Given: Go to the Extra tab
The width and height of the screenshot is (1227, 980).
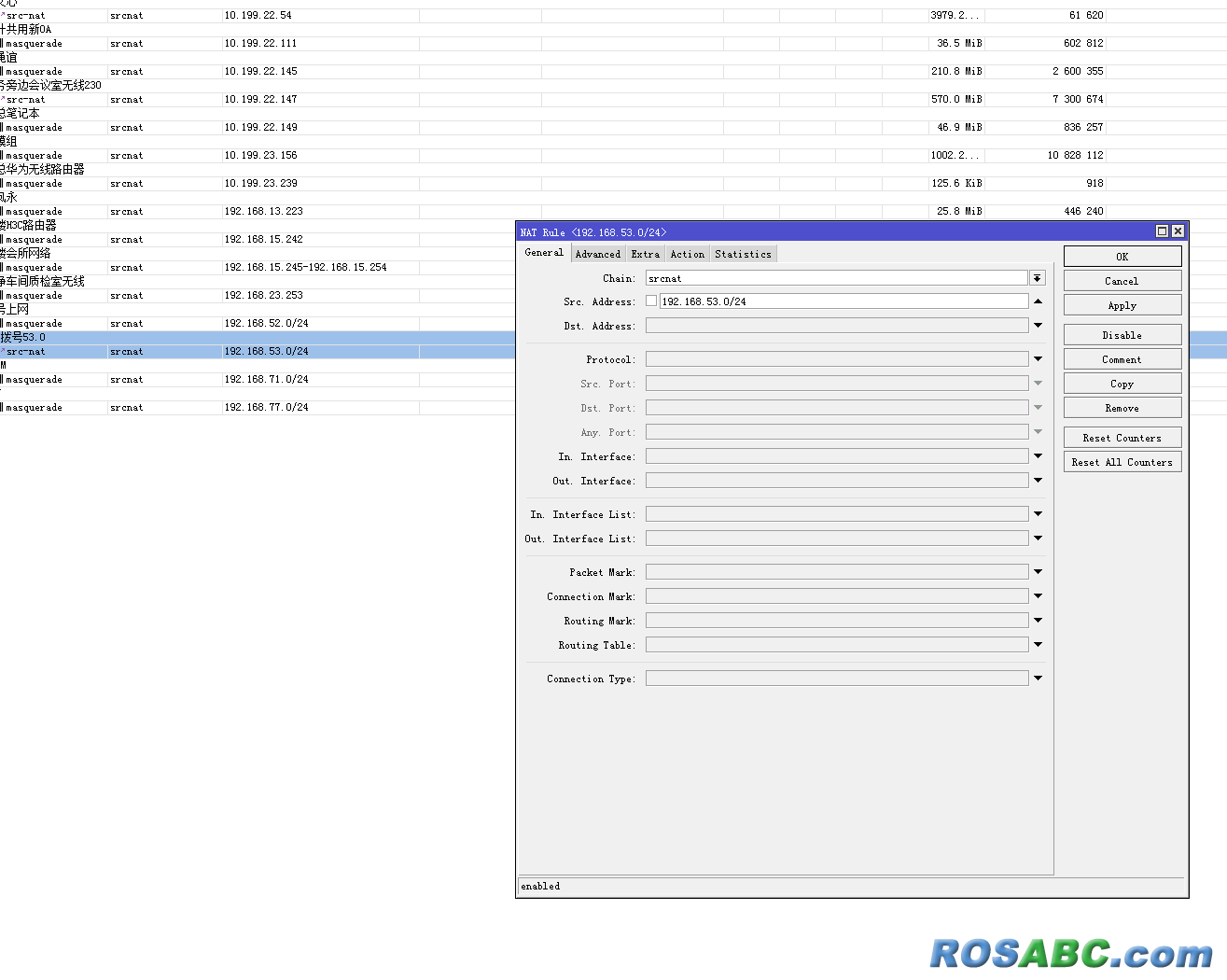Looking at the screenshot, I should coord(645,254).
